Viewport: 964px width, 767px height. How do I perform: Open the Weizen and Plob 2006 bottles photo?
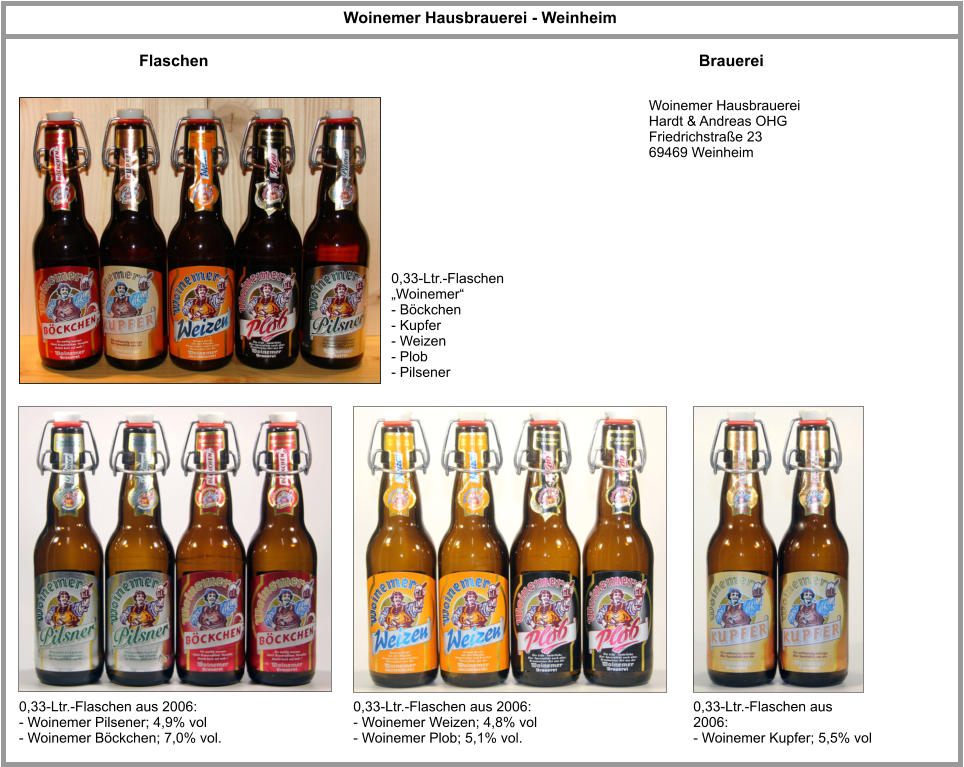tap(510, 549)
